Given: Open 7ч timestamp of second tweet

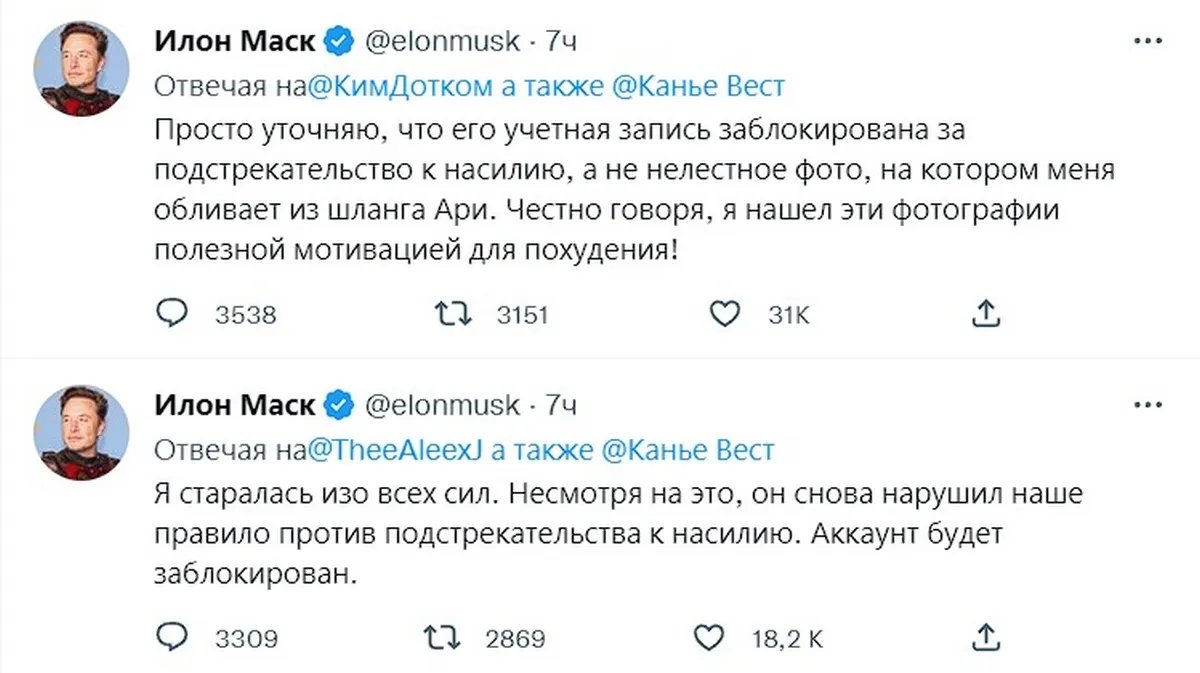Looking at the screenshot, I should (x=560, y=405).
